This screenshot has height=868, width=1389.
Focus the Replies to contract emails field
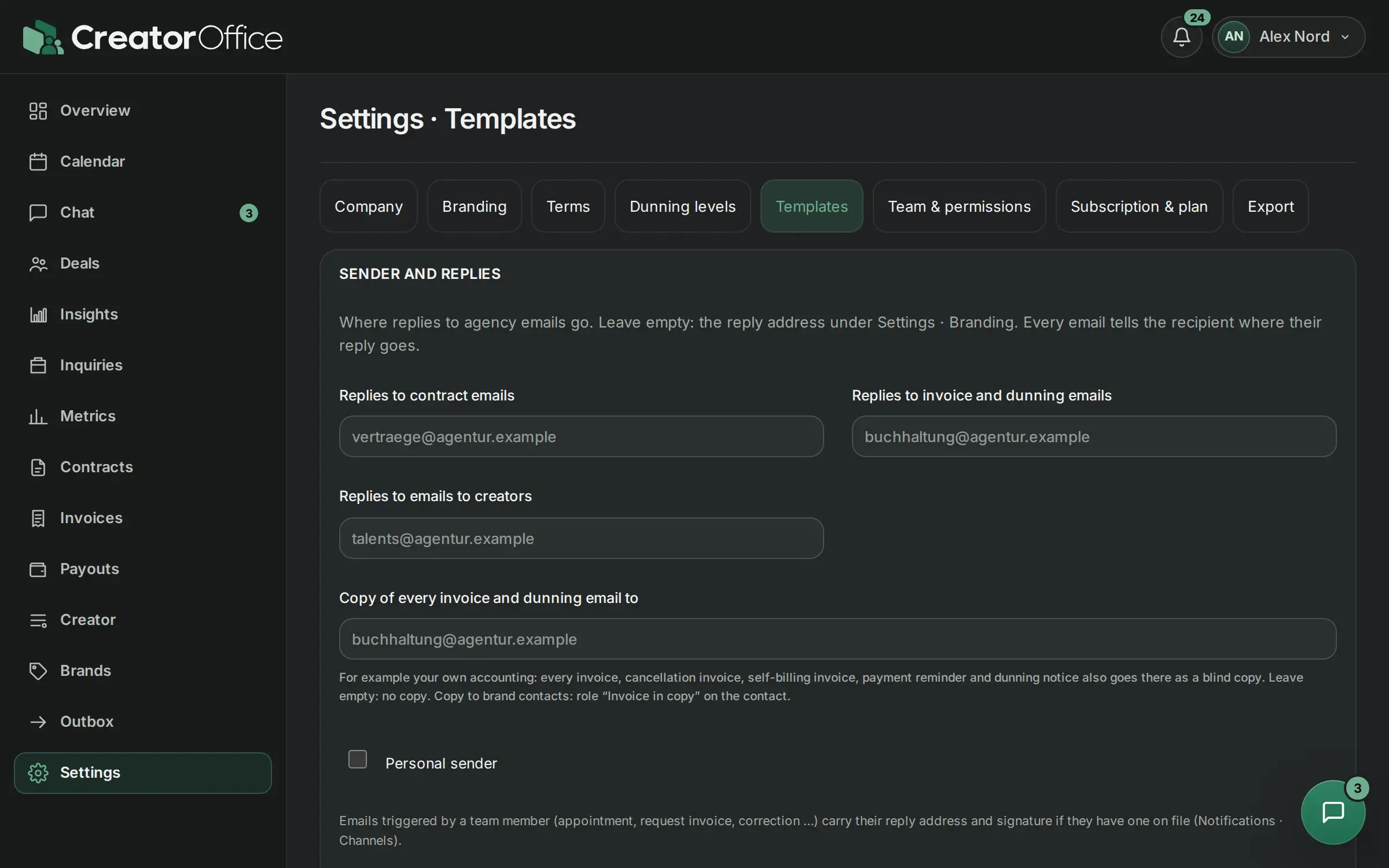coord(581,436)
